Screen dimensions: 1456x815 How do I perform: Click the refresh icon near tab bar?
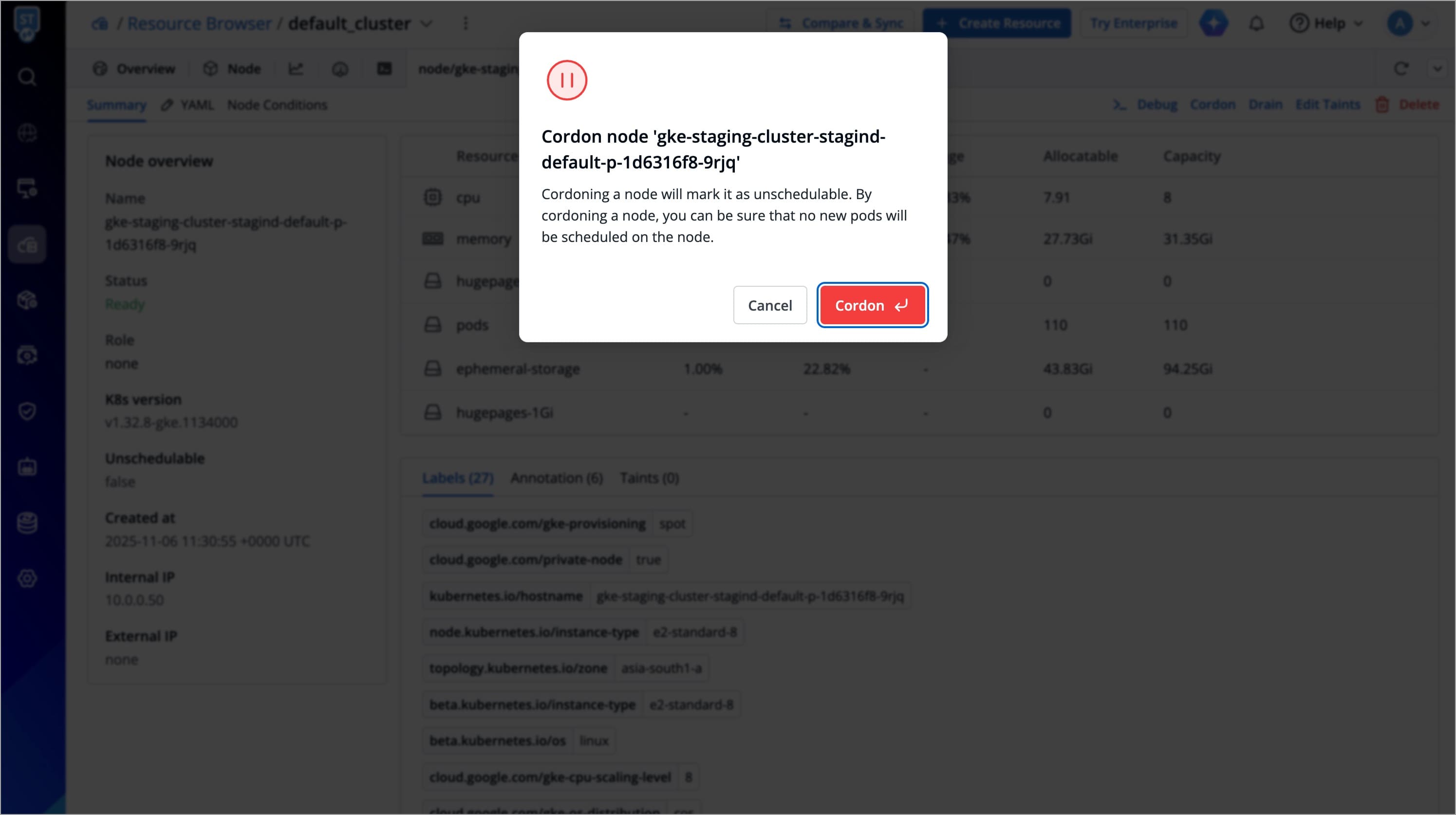tap(1400, 69)
